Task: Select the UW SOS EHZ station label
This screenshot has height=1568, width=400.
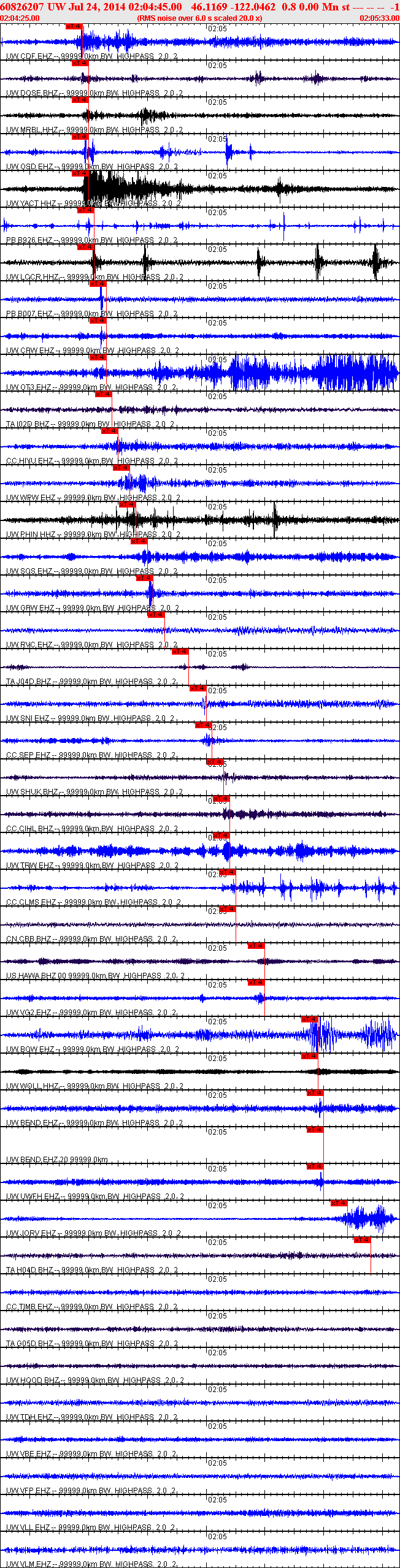Action: tap(92, 571)
